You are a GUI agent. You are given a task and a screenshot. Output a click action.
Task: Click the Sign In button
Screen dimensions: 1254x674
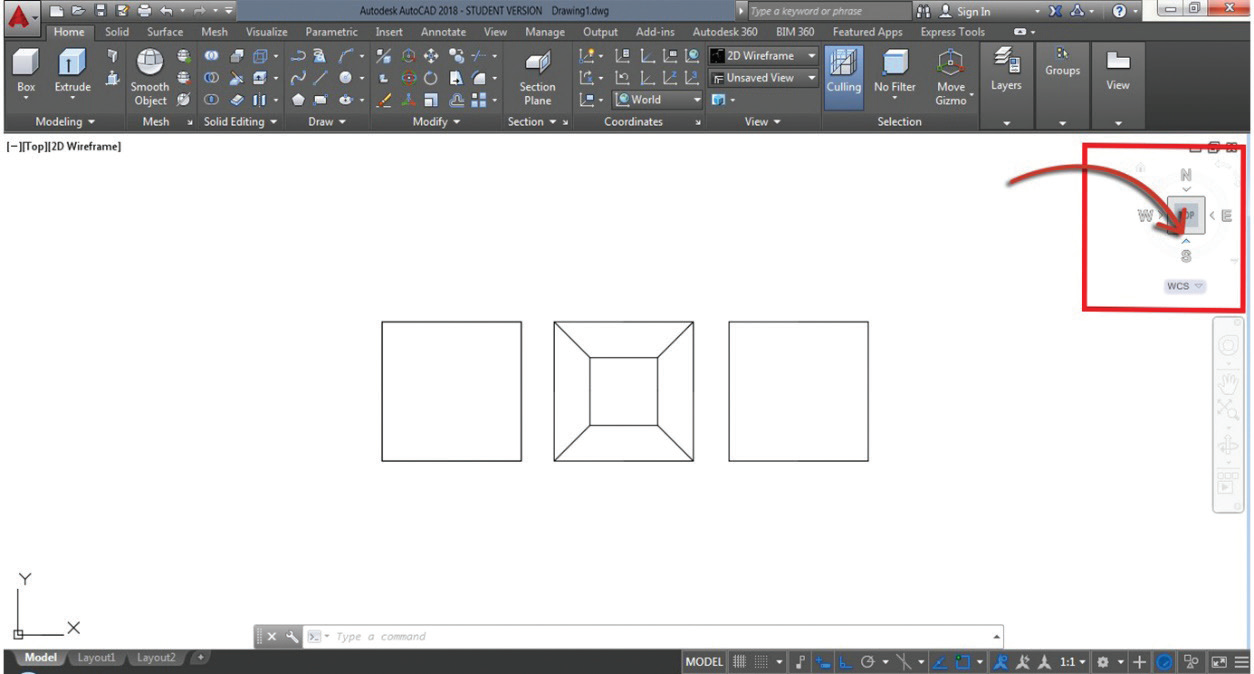(962, 11)
